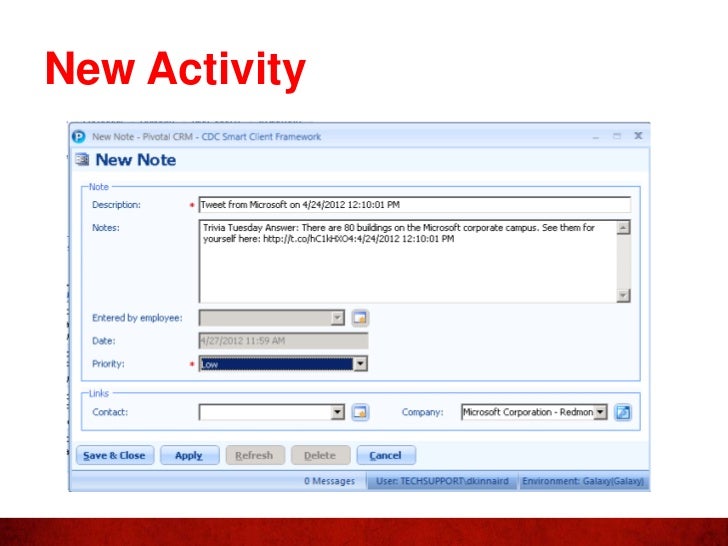The height and width of the screenshot is (546, 728).
Task: Select the Low priority value
Action: coord(276,364)
